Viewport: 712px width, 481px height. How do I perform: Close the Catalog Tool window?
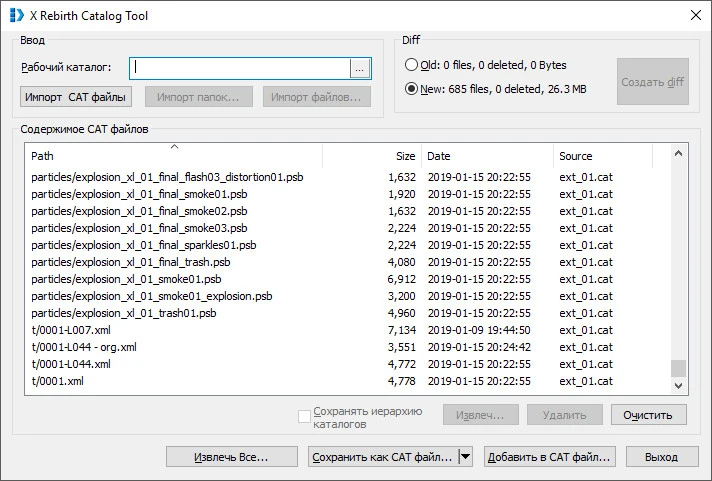(x=695, y=15)
